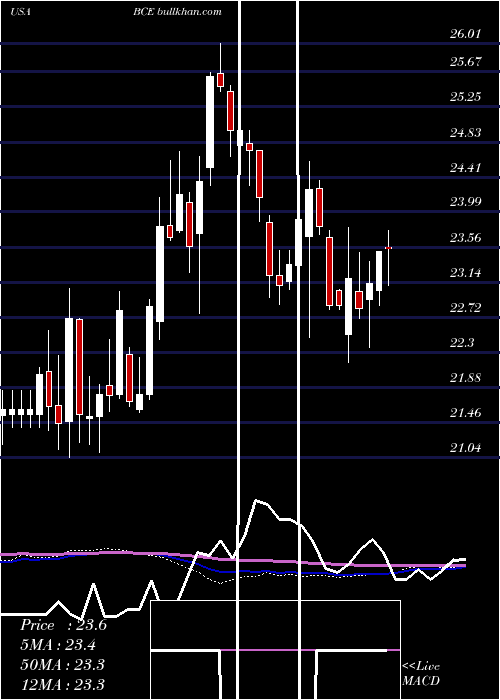This screenshot has width=500, height=700.
Task: Click the <<Live MACD label
Action: click(421, 673)
